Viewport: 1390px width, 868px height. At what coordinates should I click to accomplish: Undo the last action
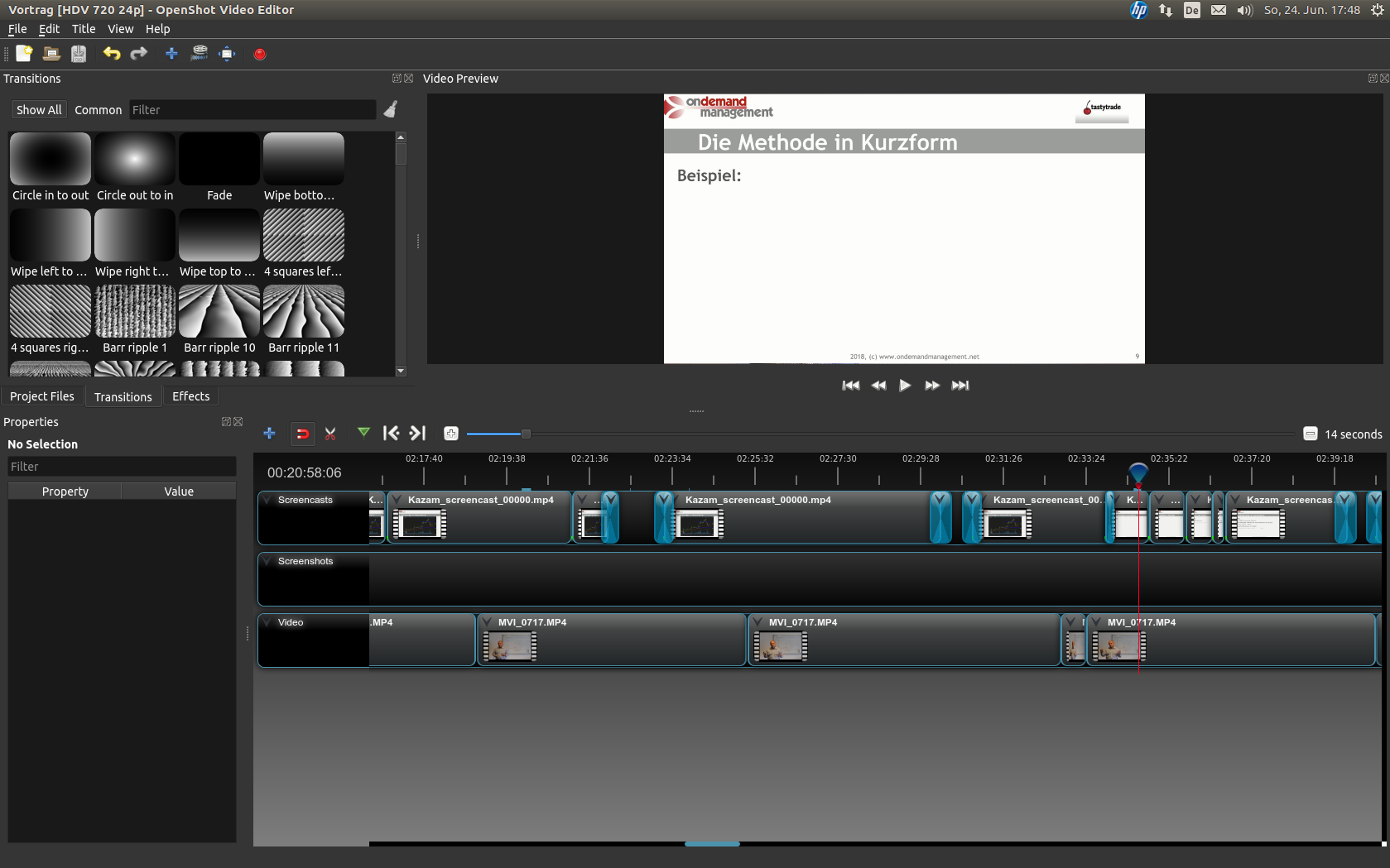112,54
